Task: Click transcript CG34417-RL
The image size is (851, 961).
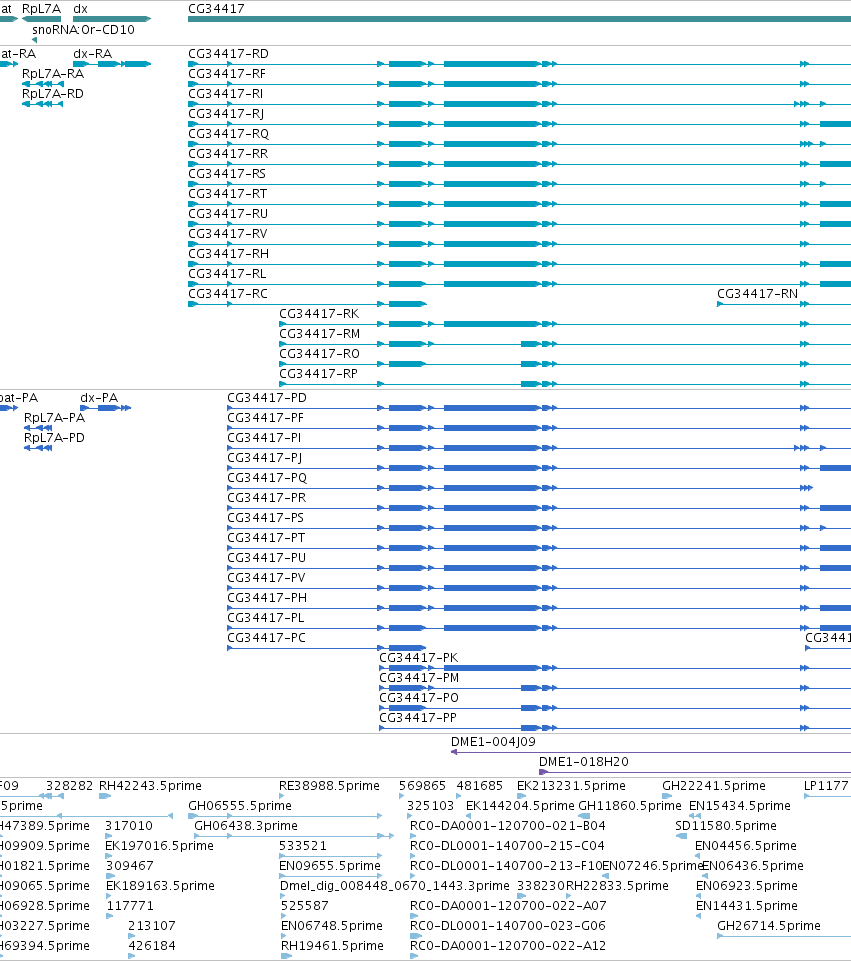Action: coord(227,274)
